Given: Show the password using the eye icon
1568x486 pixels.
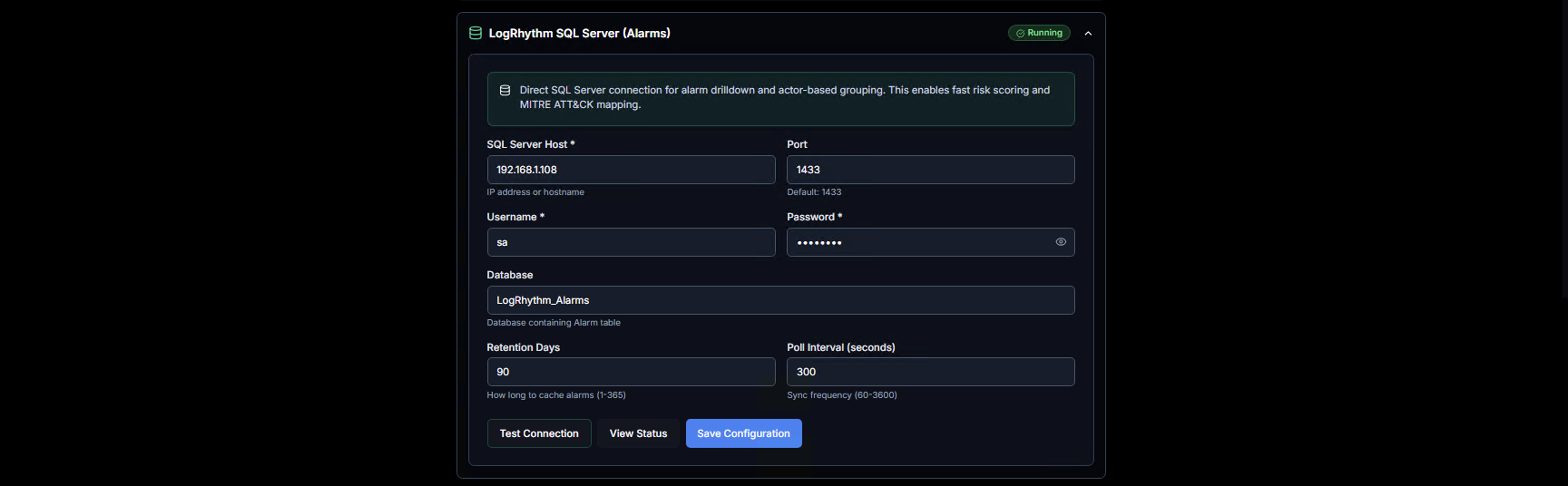Looking at the screenshot, I should pyautogui.click(x=1060, y=242).
